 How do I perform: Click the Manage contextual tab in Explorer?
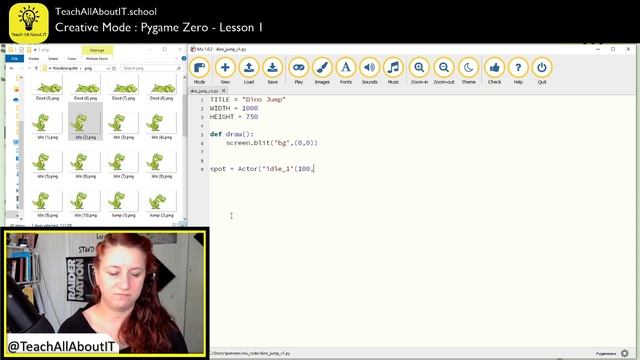(97, 50)
